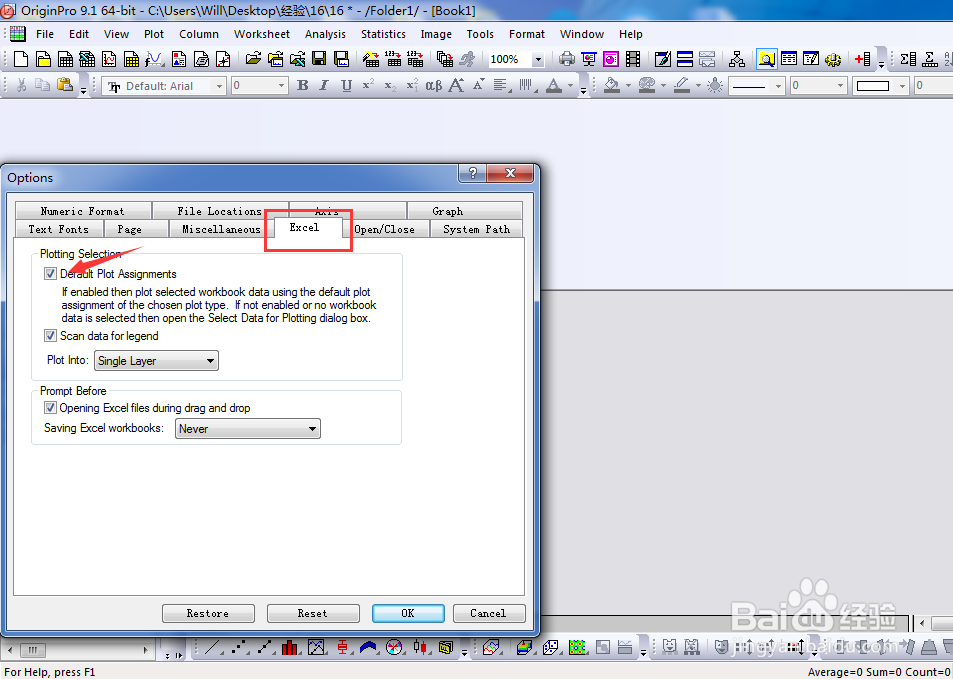The image size is (953, 680).
Task: Click the Slide Show presentation icon
Action: coord(589,59)
